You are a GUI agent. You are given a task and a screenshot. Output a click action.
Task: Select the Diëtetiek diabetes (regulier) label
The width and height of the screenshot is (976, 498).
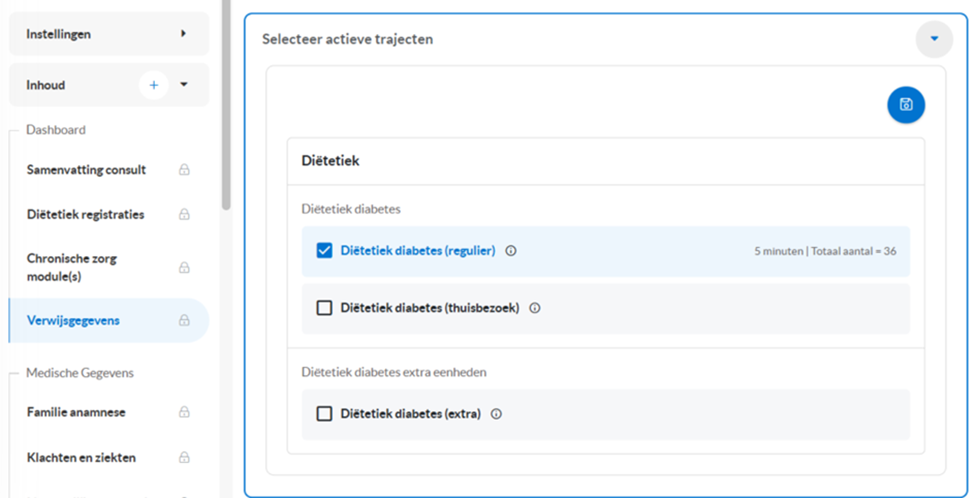point(418,251)
